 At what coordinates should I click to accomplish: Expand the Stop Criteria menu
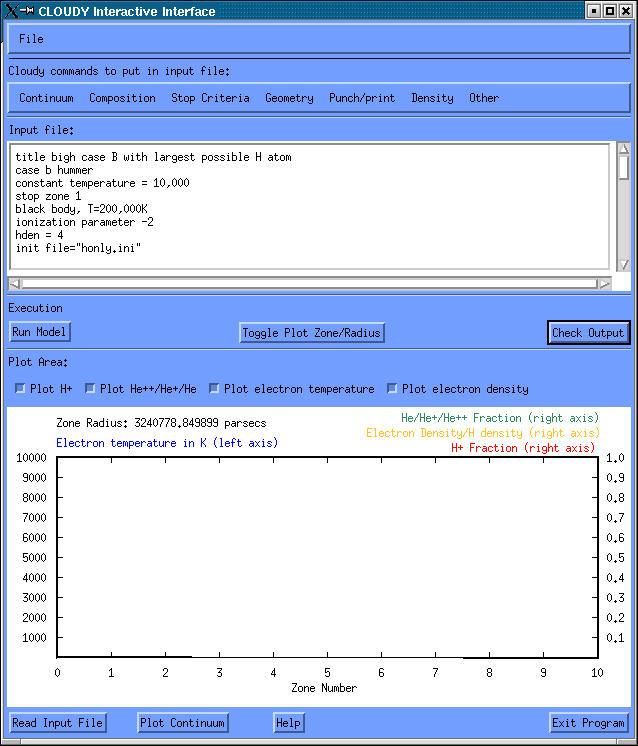pyautogui.click(x=210, y=98)
